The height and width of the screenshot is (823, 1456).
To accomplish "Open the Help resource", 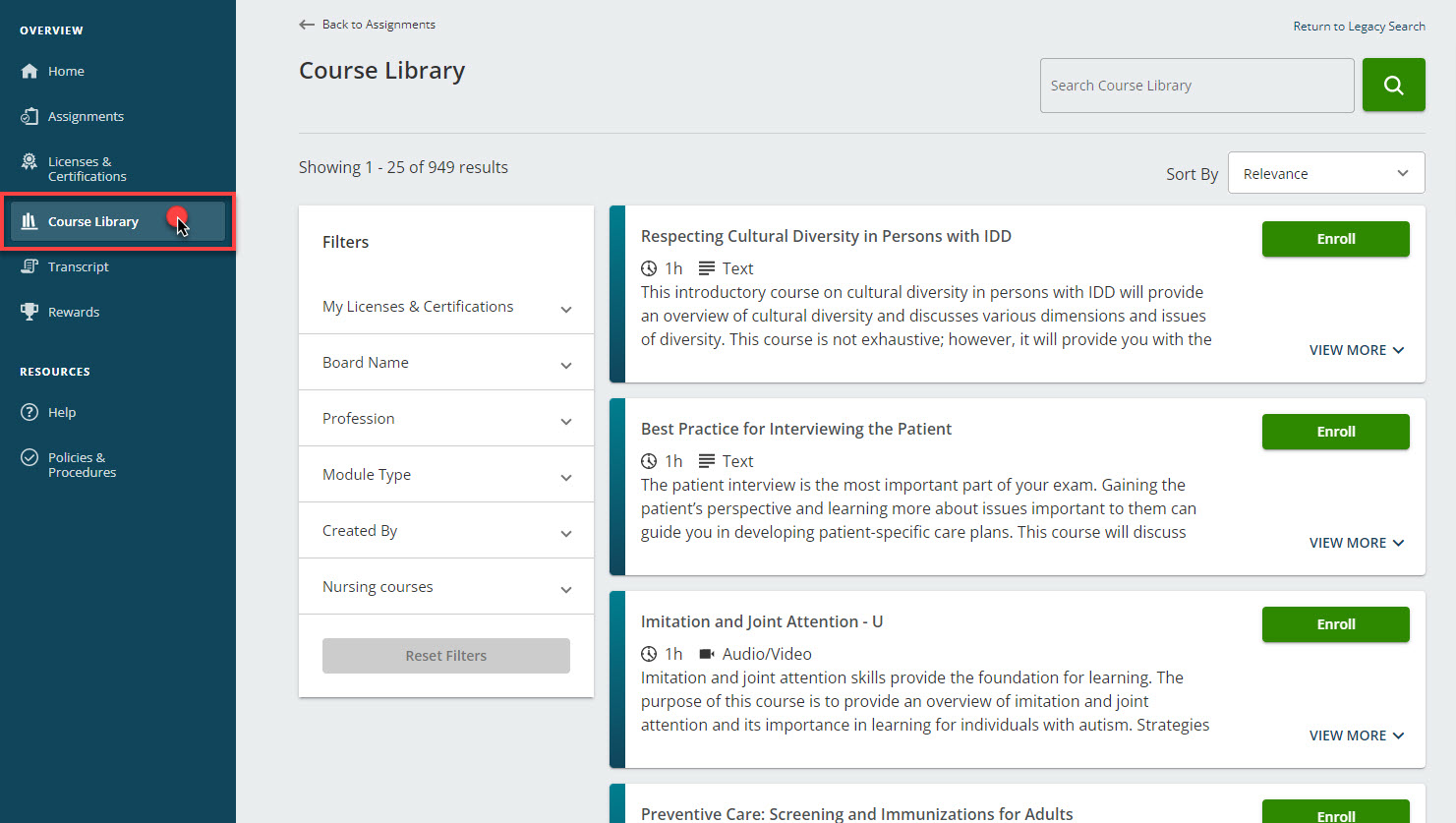I will point(60,412).
